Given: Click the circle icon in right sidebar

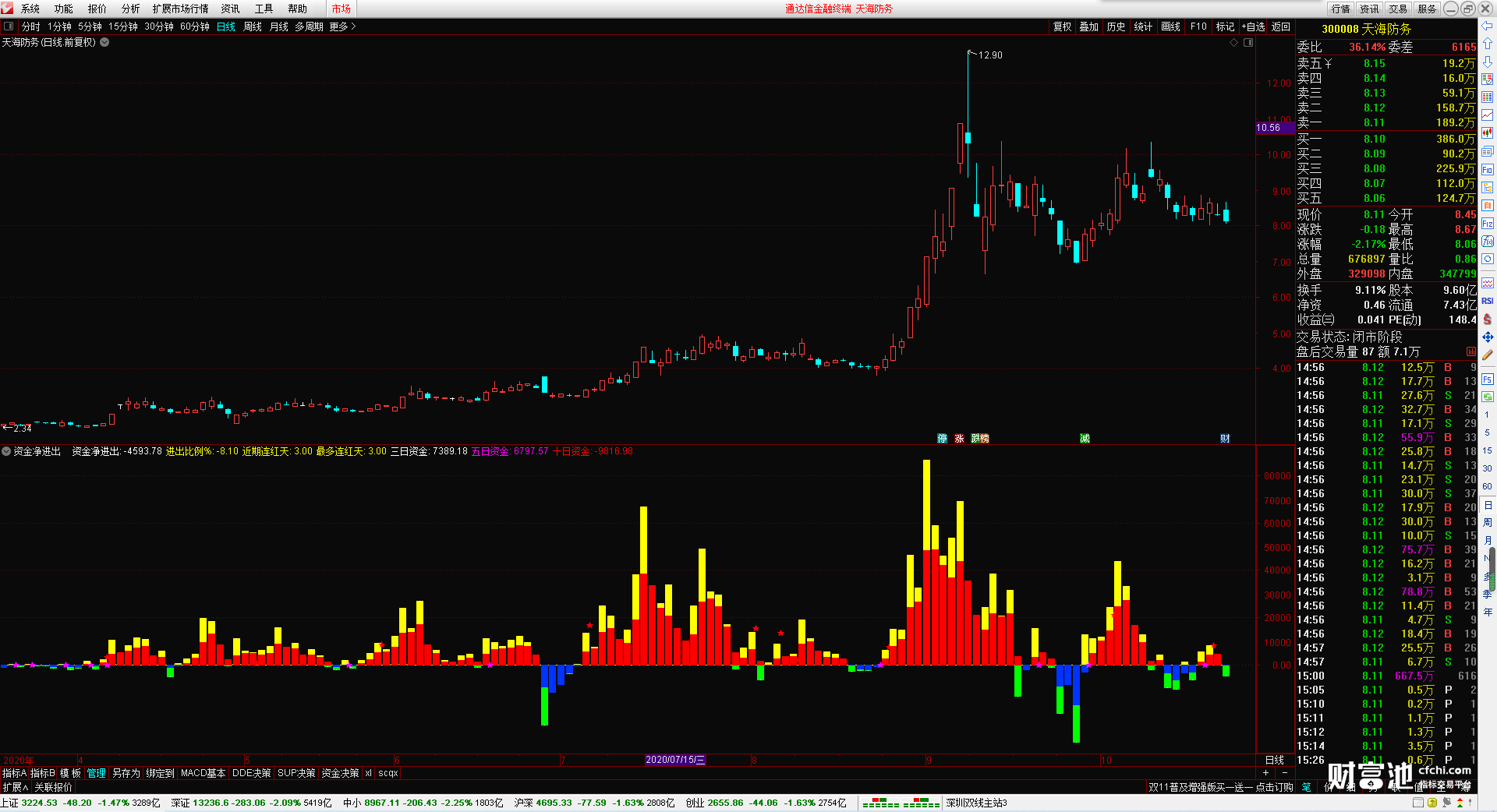Looking at the screenshot, I should (1488, 259).
